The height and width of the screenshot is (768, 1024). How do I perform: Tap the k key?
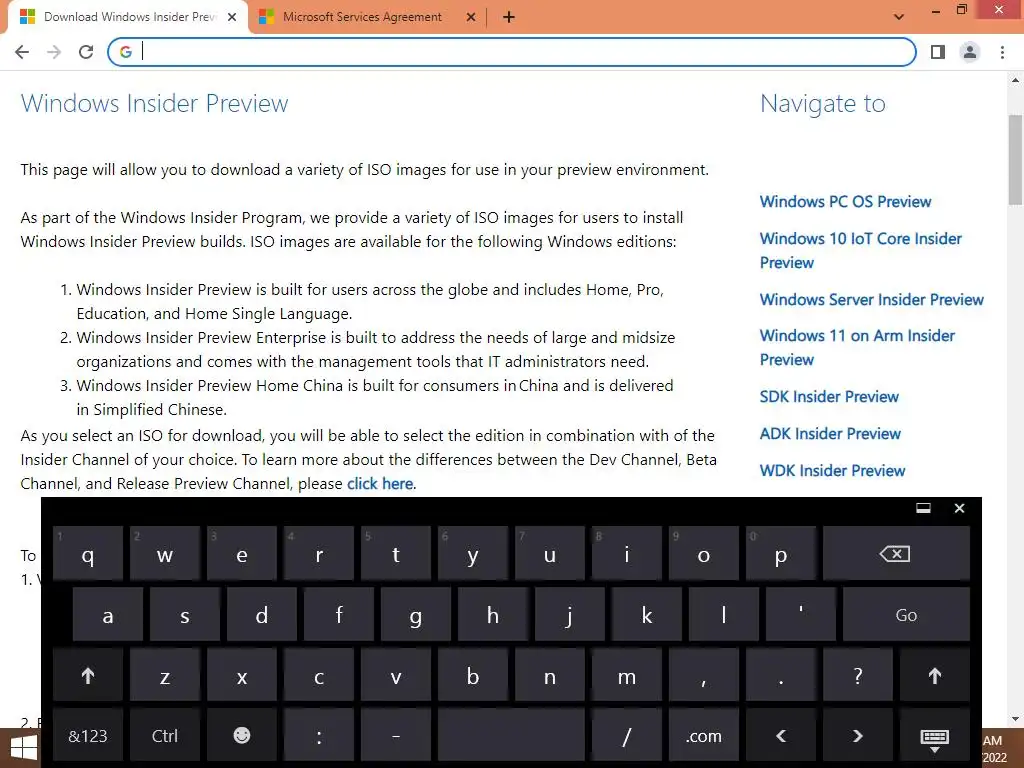647,615
